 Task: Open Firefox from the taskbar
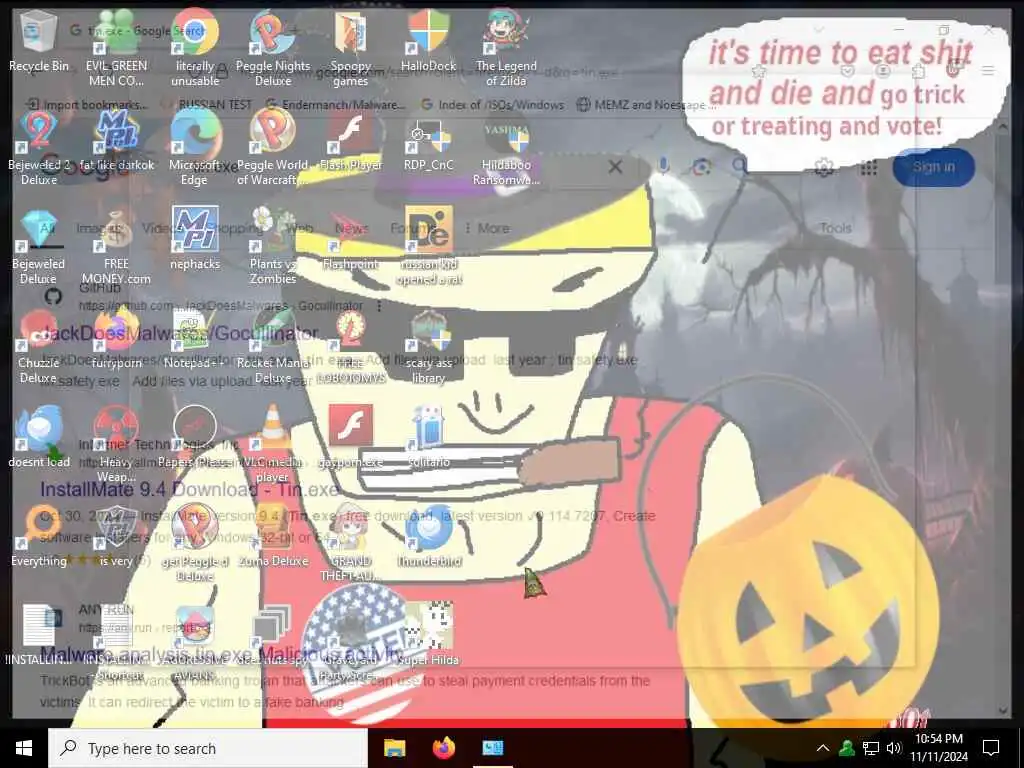tap(443, 748)
